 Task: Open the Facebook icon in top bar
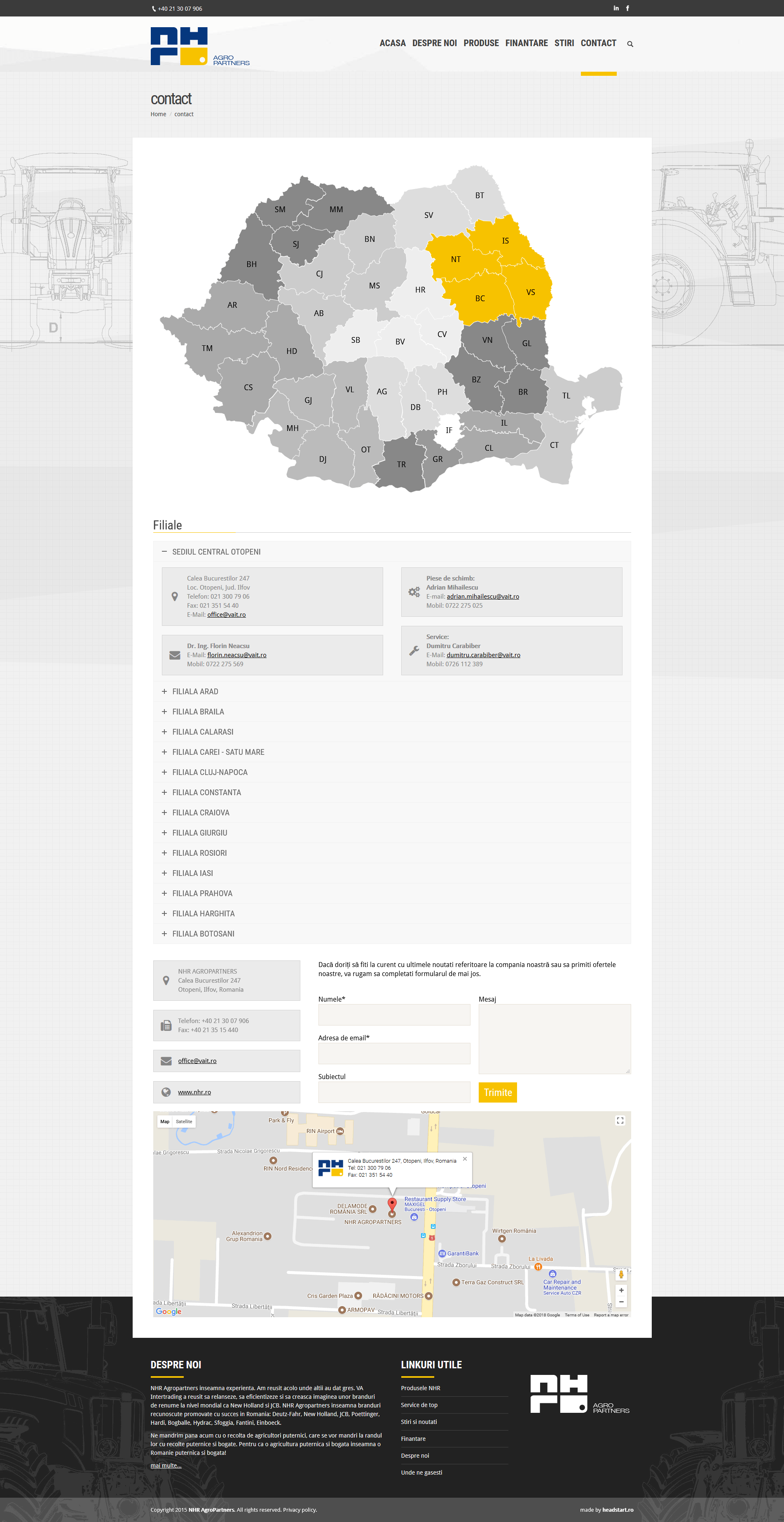627,8
